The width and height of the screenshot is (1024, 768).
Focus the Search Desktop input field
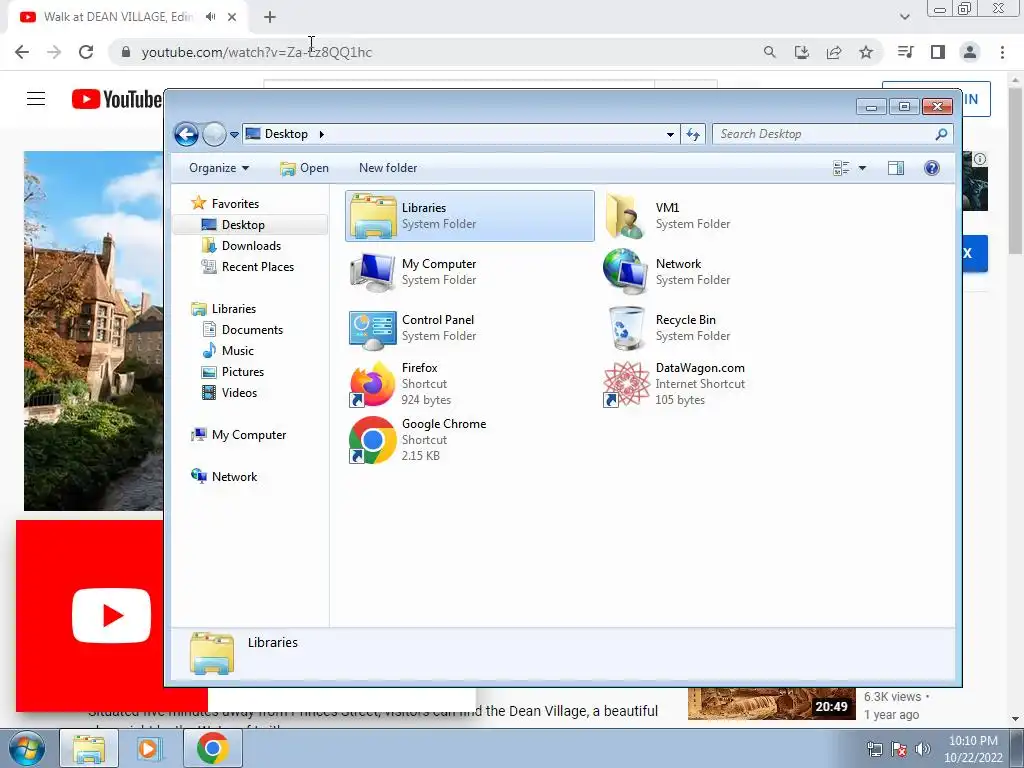[x=826, y=135]
